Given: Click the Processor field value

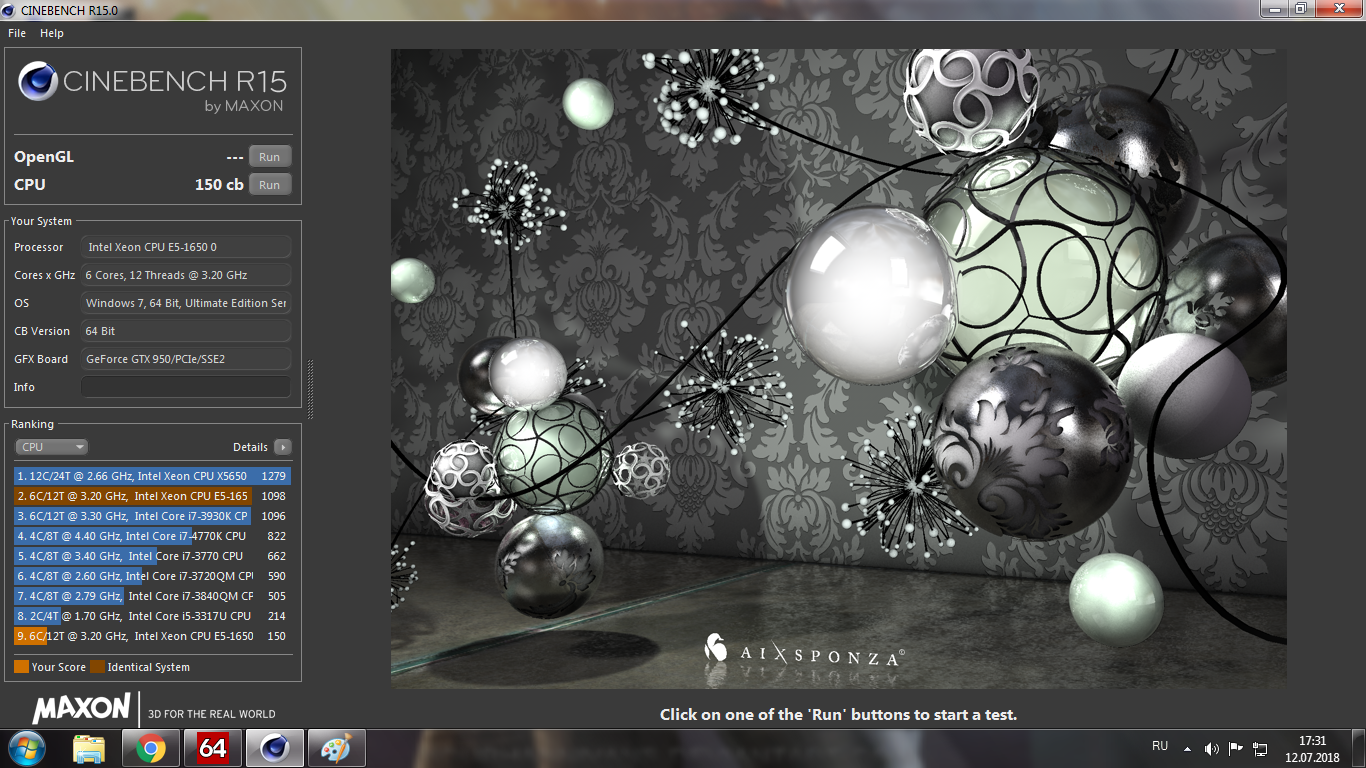Looking at the screenshot, I should click(186, 247).
